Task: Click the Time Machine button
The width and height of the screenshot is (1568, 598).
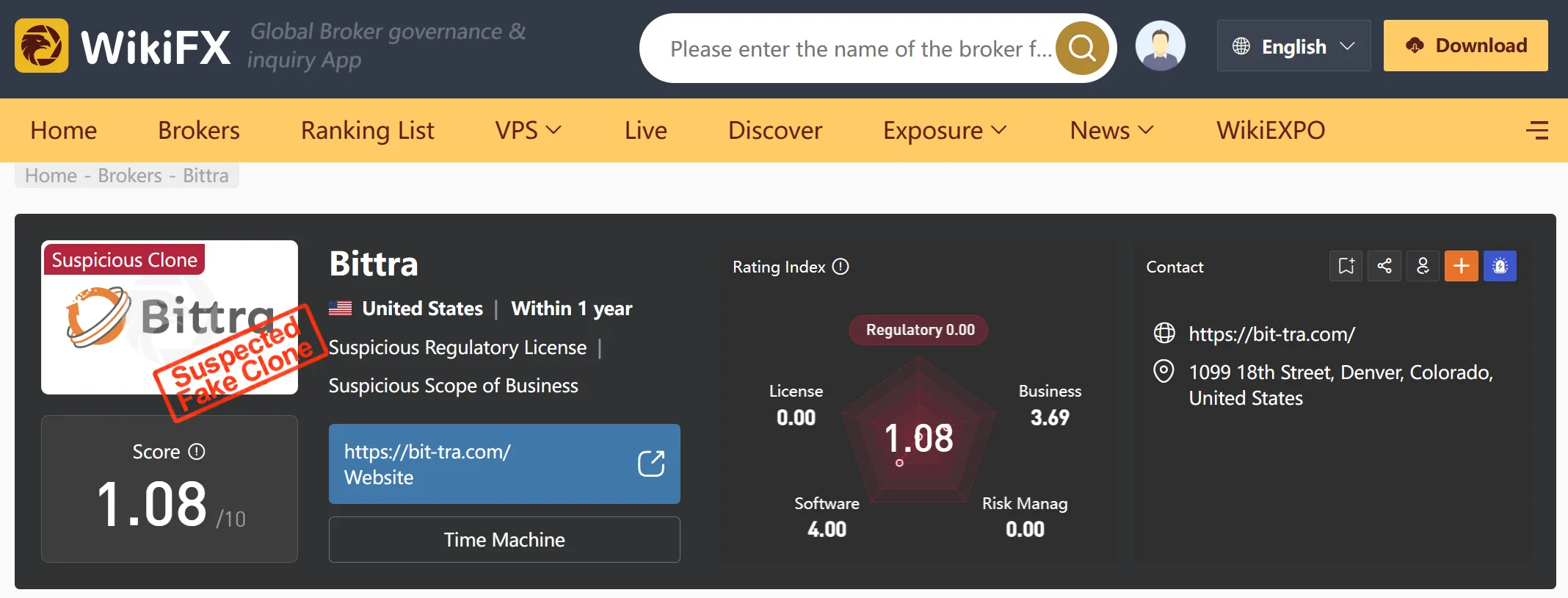Action: tap(504, 540)
